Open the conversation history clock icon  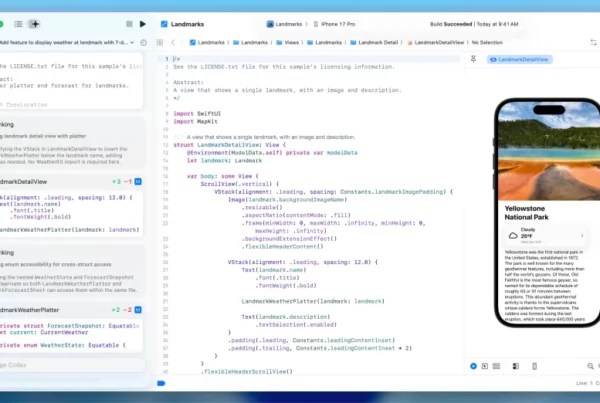145,43
